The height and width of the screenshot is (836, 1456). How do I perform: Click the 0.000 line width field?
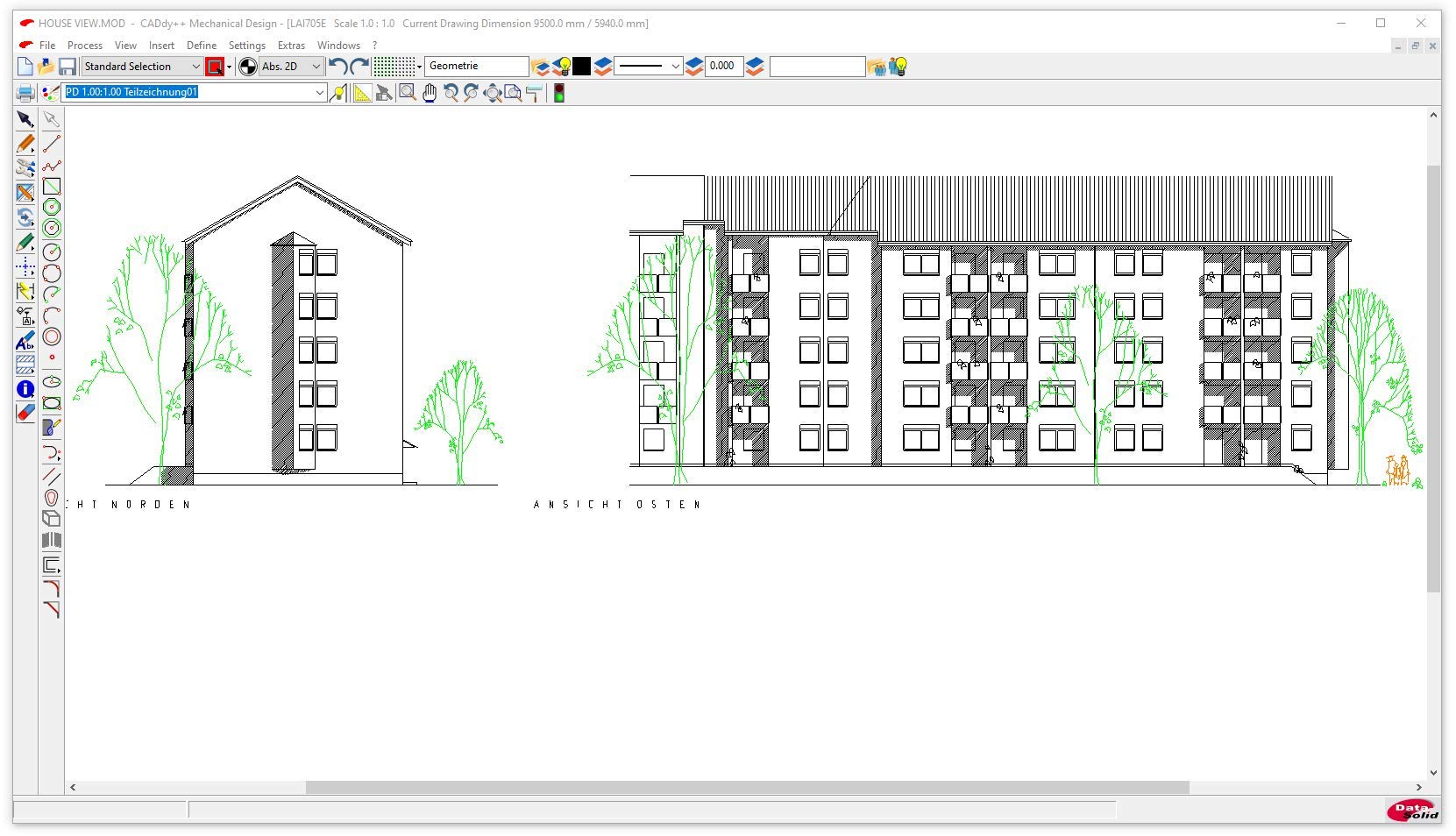point(724,67)
